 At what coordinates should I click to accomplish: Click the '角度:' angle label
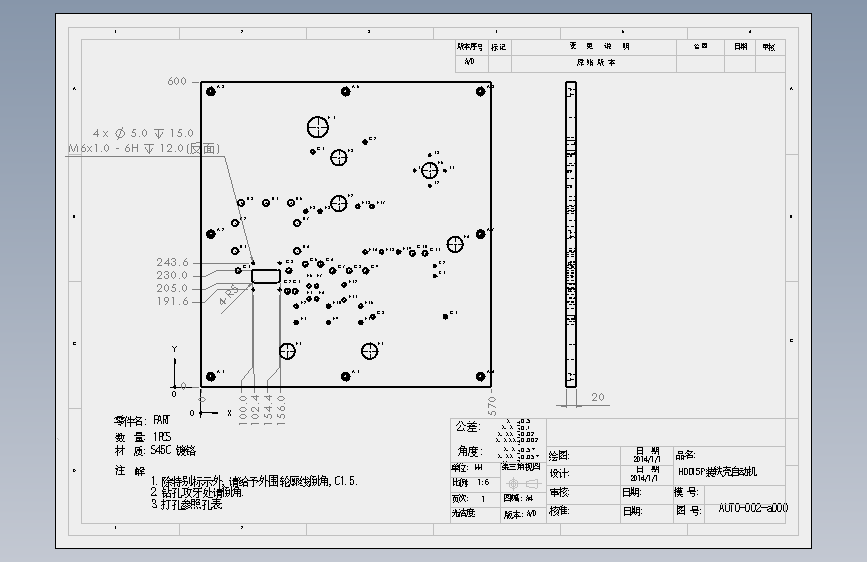[x=470, y=451]
